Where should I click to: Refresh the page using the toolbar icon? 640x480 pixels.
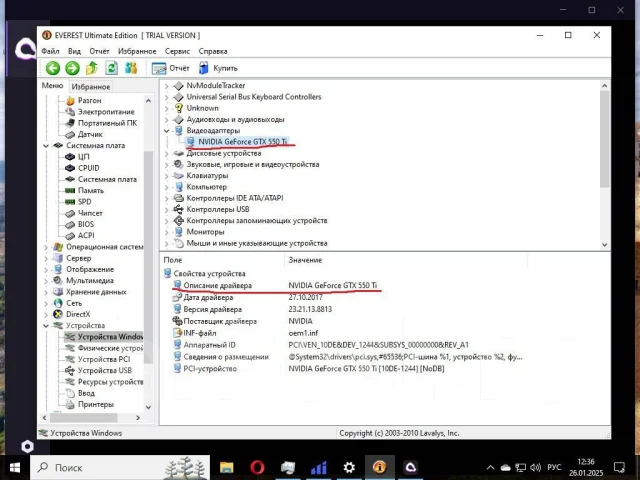pos(111,68)
